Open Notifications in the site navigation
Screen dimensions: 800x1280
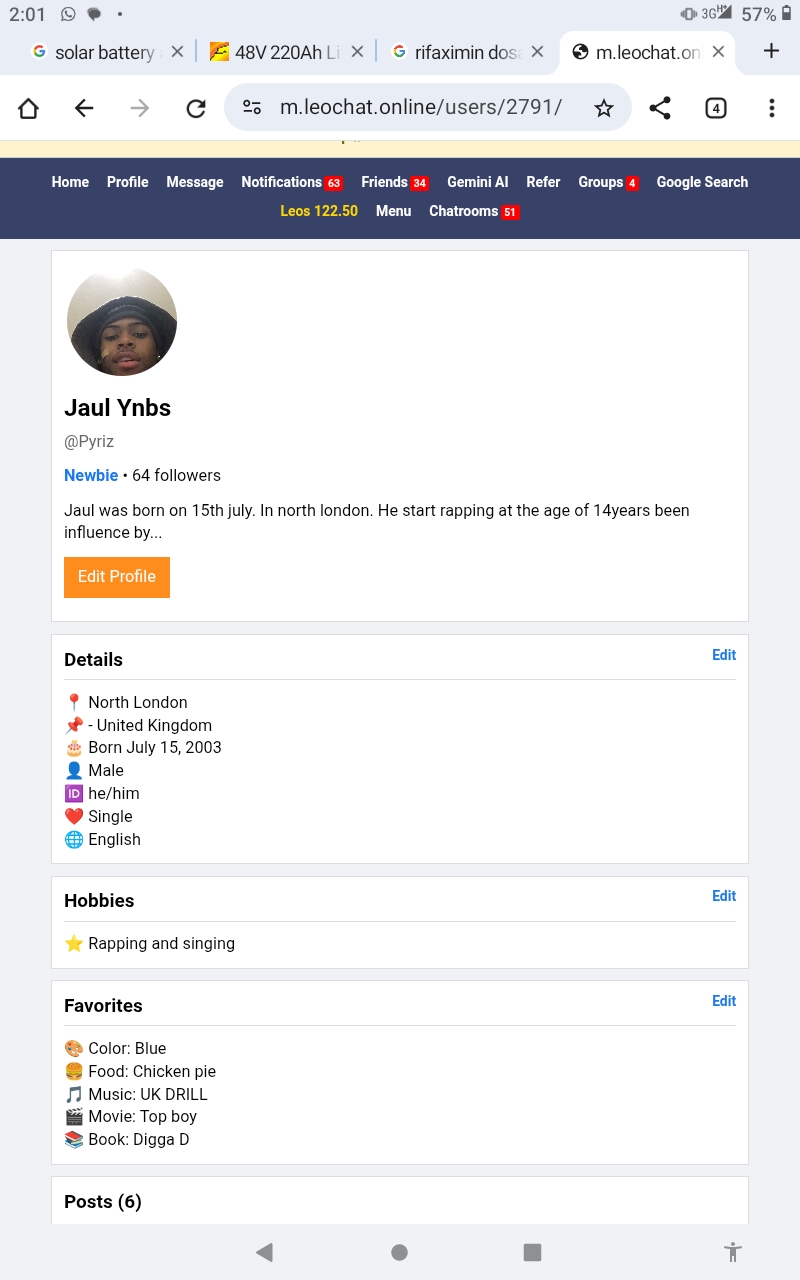pyautogui.click(x=290, y=182)
